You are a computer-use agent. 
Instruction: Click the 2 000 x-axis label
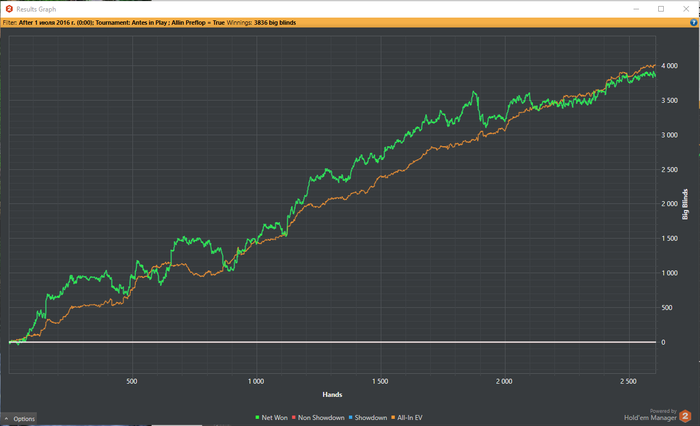[504, 381]
